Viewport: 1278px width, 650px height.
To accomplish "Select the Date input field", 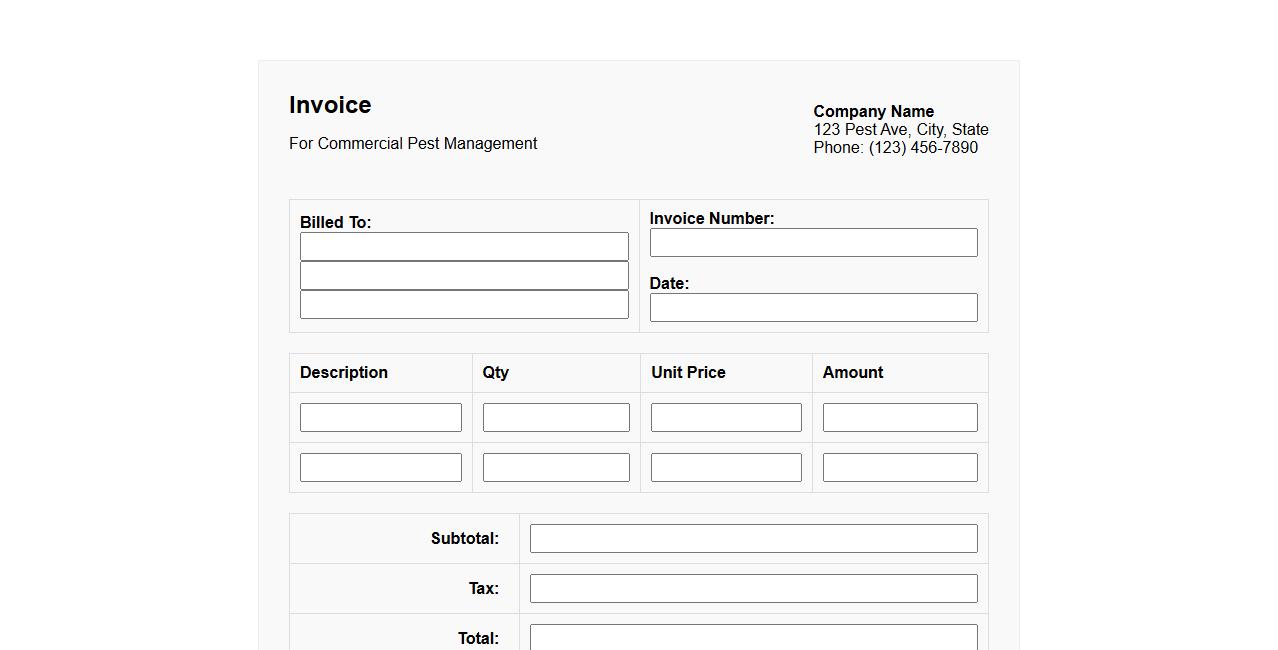I will click(813, 307).
